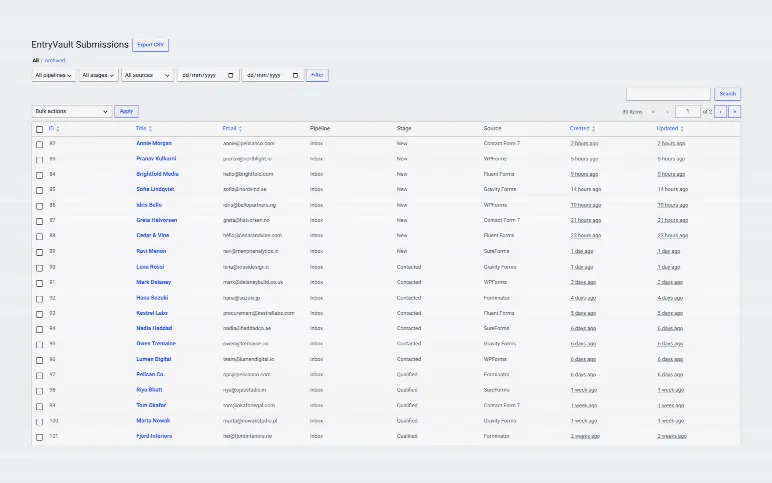Click the sort arrows beside Email column
This screenshot has height=483, width=772.
[240, 129]
